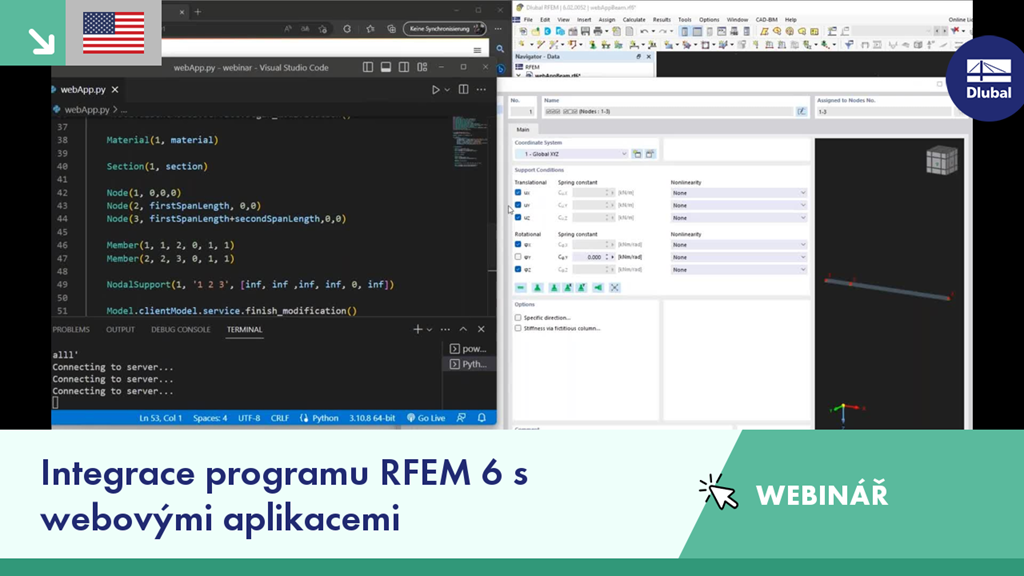Open RFEM CAD-BIM menu
1024x576 pixels.
tap(767, 20)
